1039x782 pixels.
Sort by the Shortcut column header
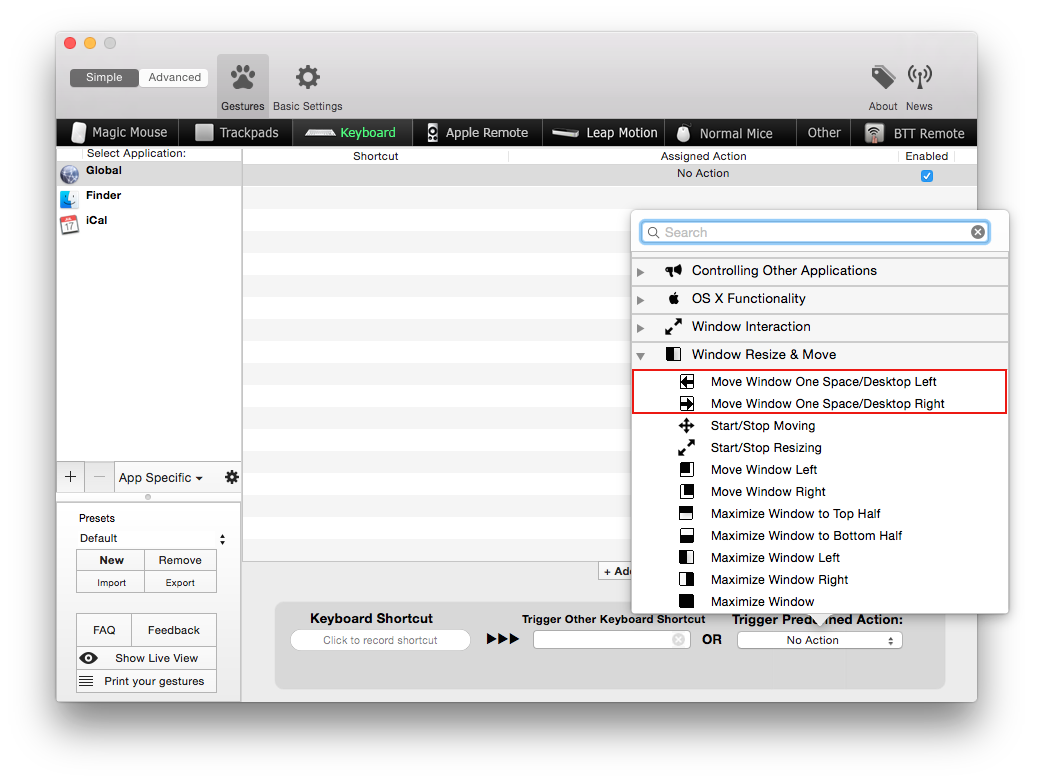(x=376, y=156)
